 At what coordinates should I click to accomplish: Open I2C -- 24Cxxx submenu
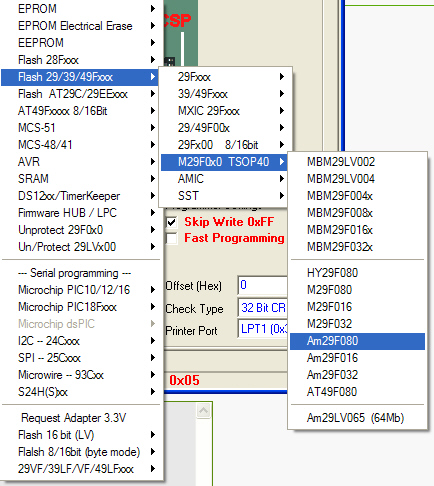(x=81, y=341)
